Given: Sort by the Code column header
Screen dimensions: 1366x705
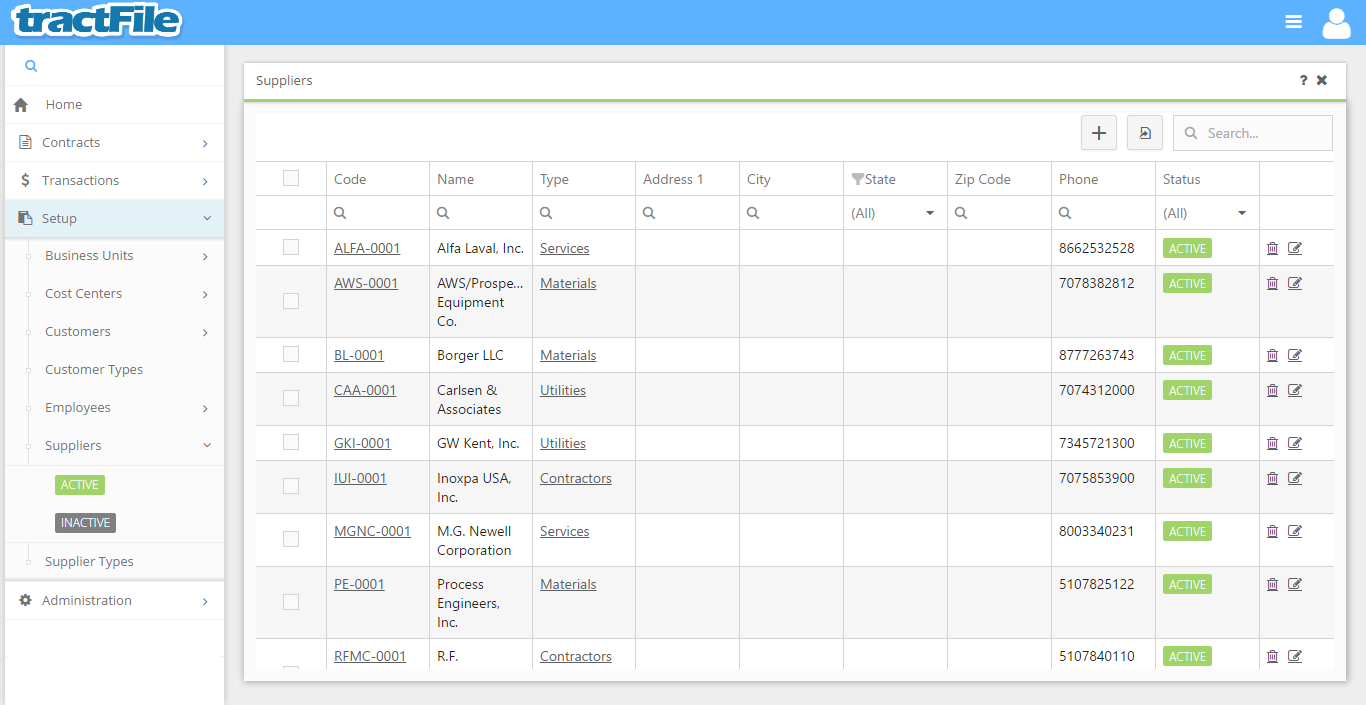Looking at the screenshot, I should point(350,179).
